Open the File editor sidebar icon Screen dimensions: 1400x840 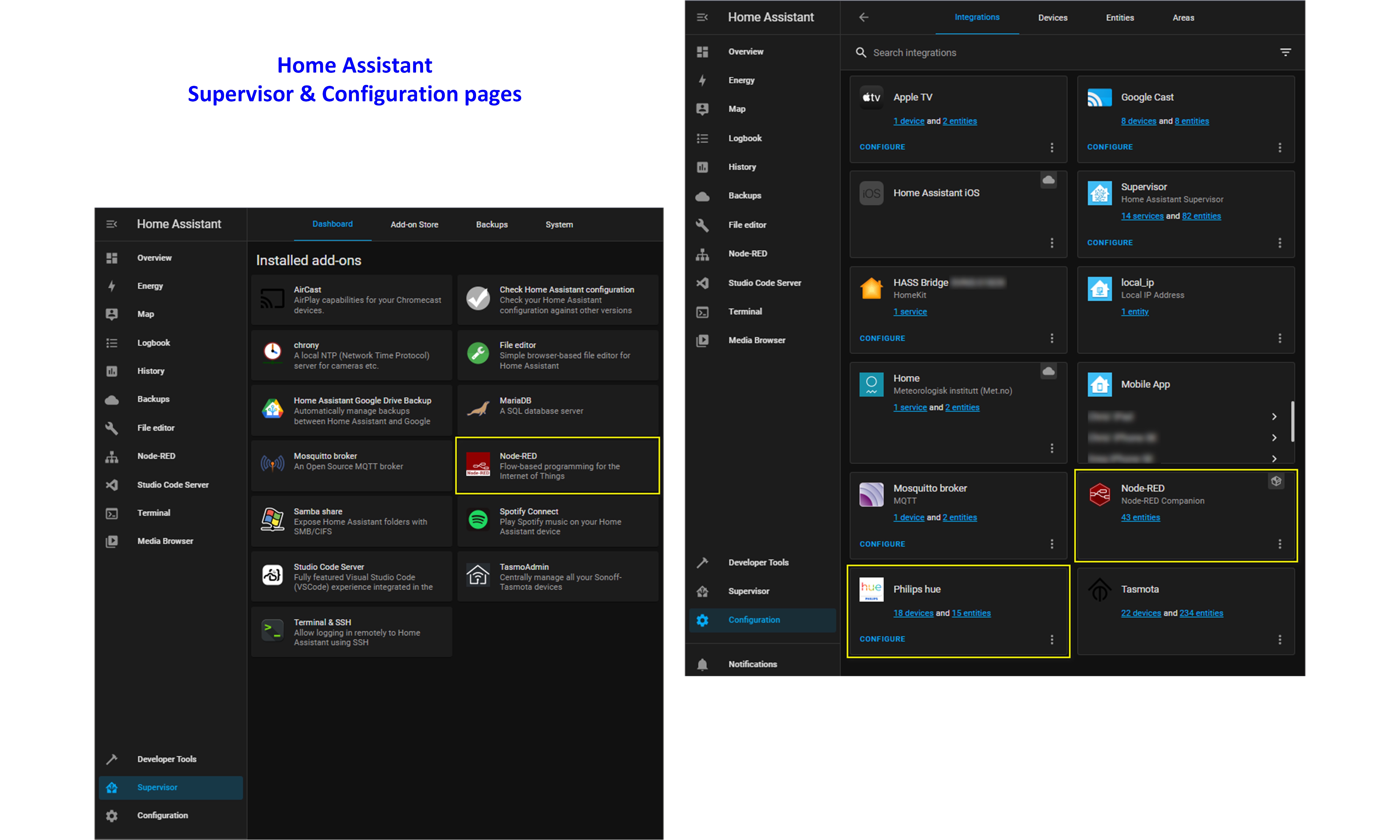[702, 225]
